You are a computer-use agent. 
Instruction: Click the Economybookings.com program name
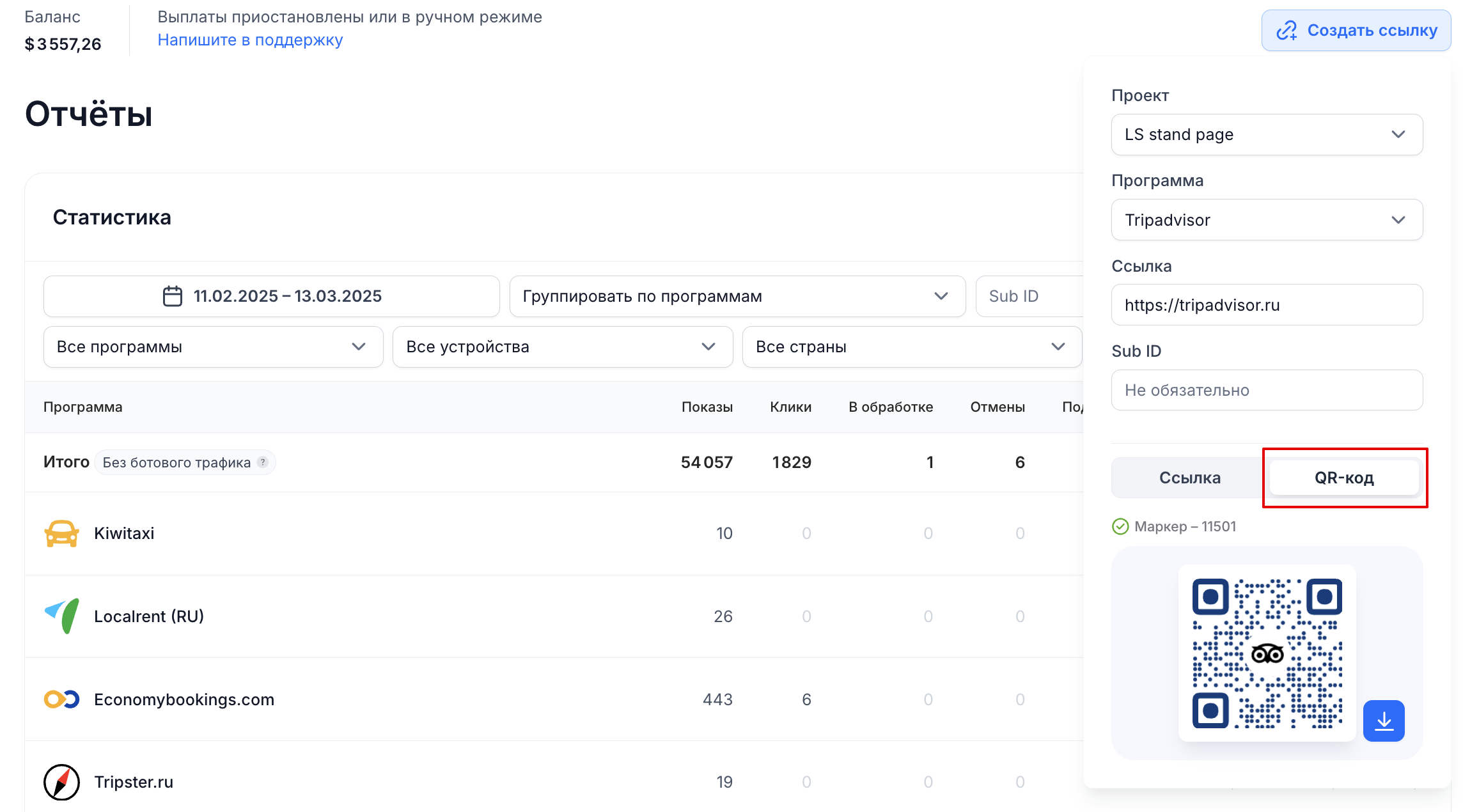(184, 699)
